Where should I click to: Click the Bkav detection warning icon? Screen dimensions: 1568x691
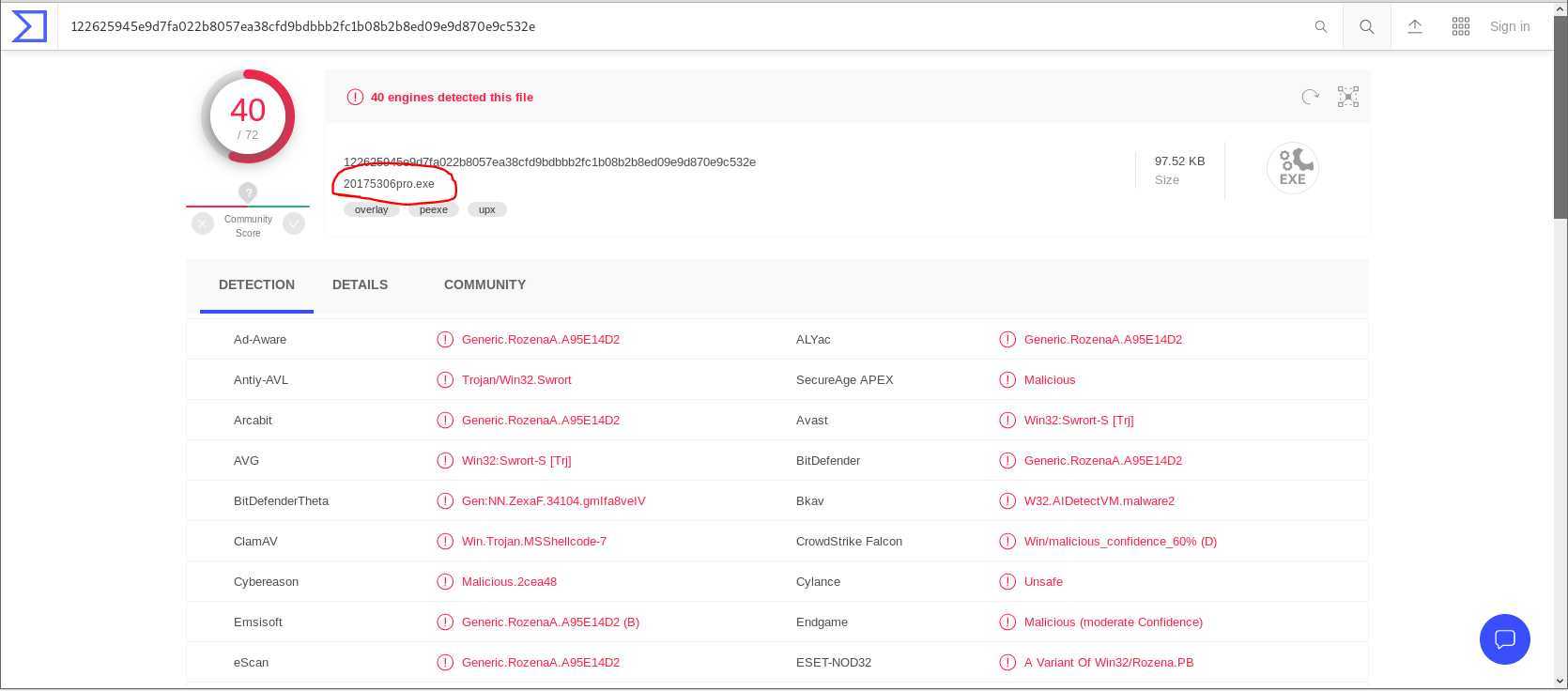(x=1007, y=501)
